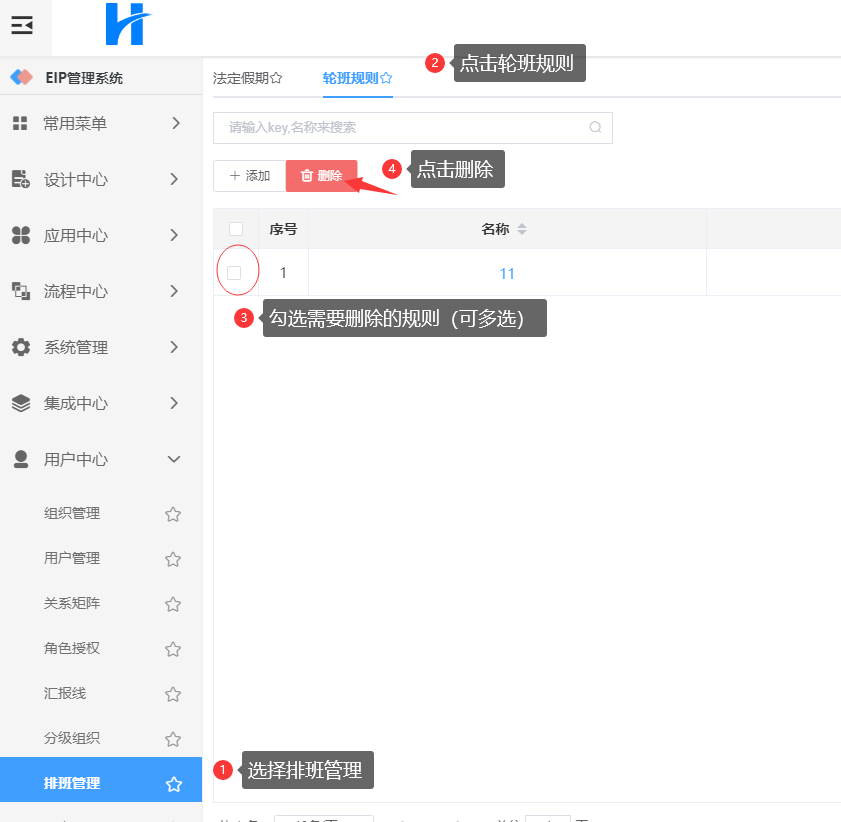Image resolution: width=841 pixels, height=822 pixels.
Task: Click the 添加 button
Action: pos(249,176)
